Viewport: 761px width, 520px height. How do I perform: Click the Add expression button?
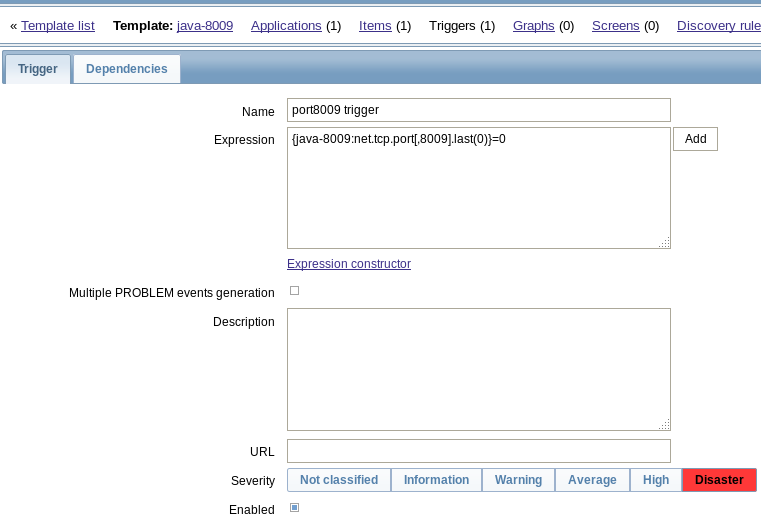pos(695,139)
